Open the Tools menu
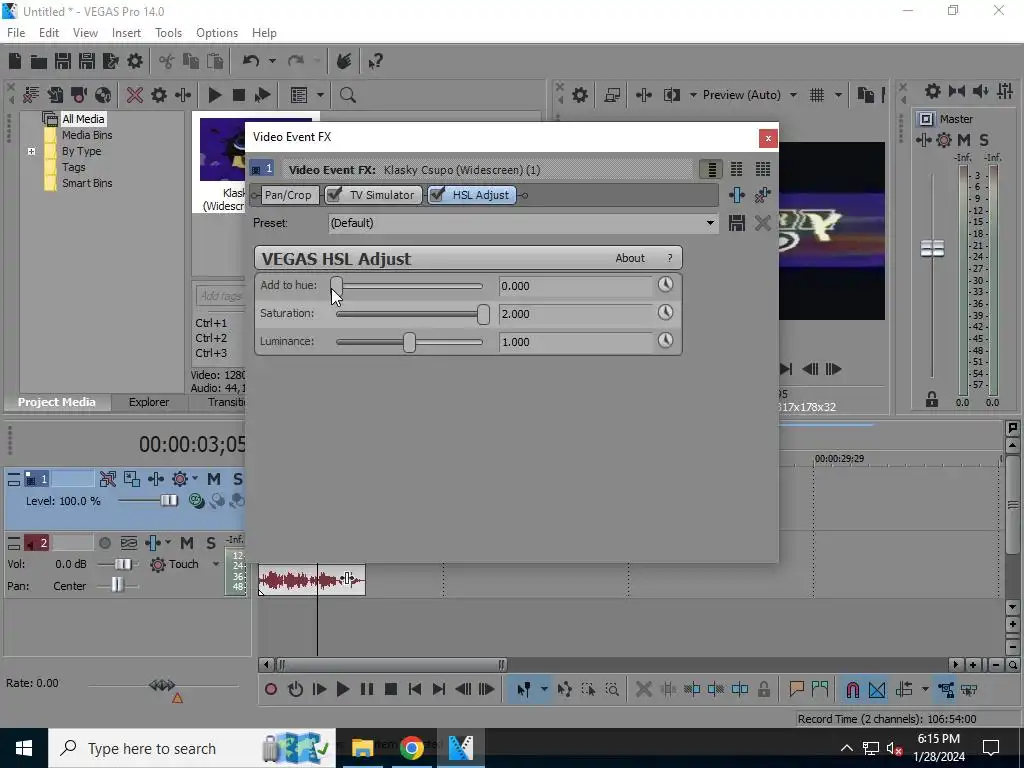This screenshot has height=768, width=1024. click(x=168, y=33)
